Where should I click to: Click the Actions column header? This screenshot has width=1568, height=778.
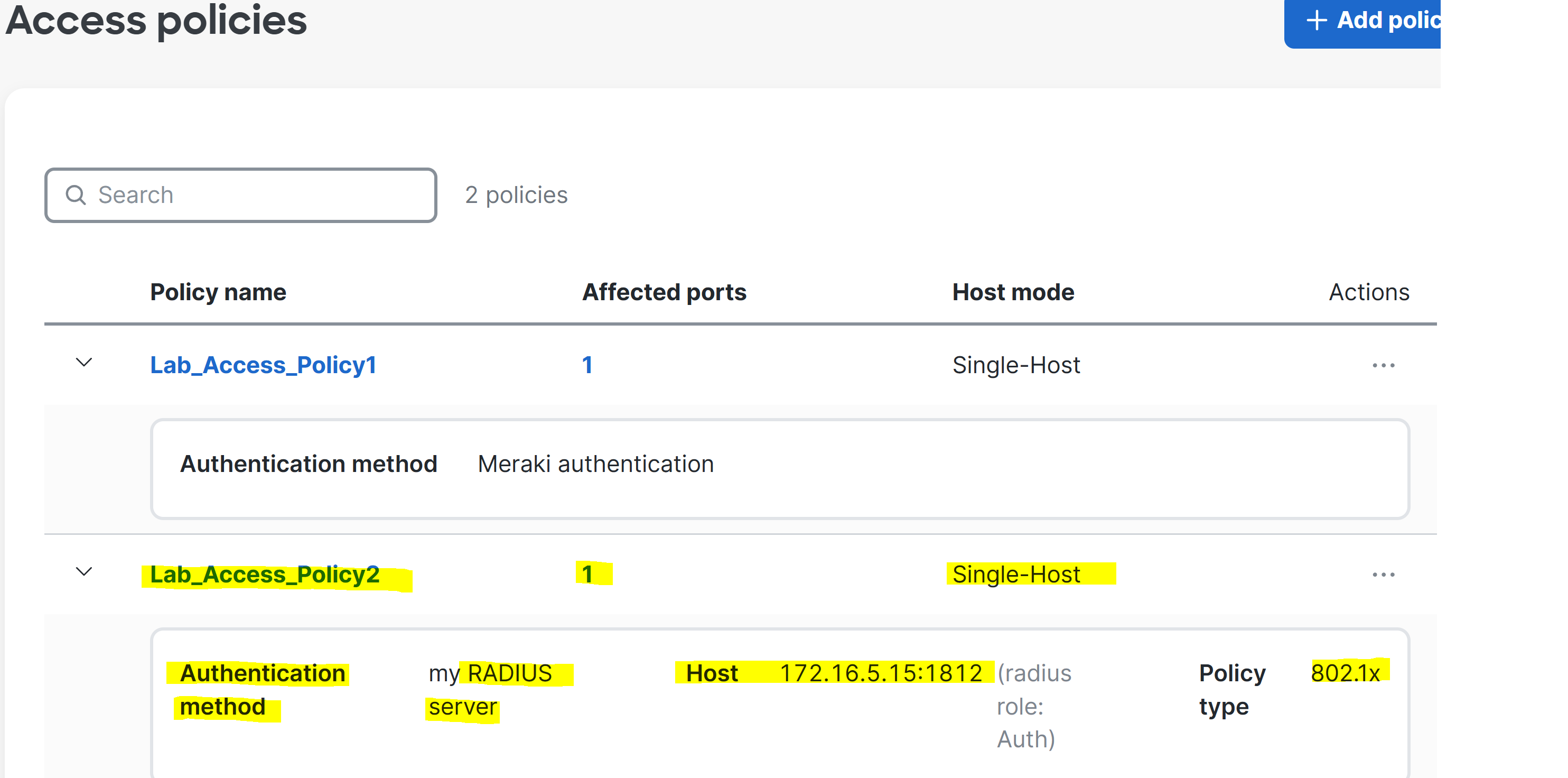click(x=1369, y=293)
